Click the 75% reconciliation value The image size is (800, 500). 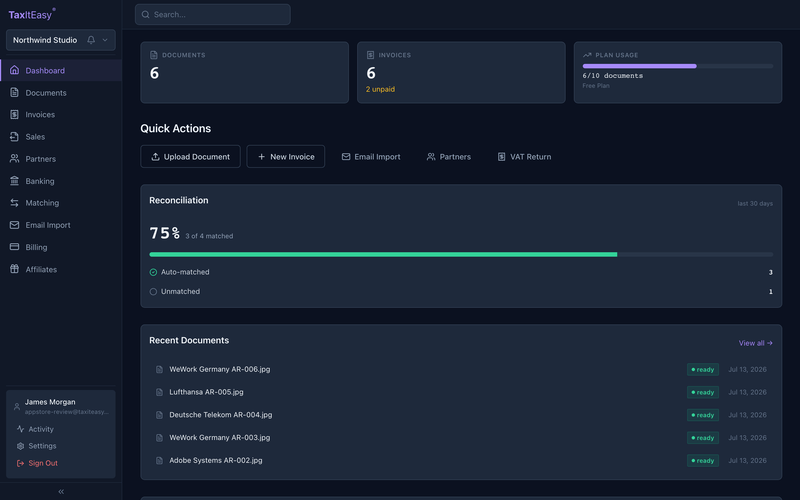point(164,233)
